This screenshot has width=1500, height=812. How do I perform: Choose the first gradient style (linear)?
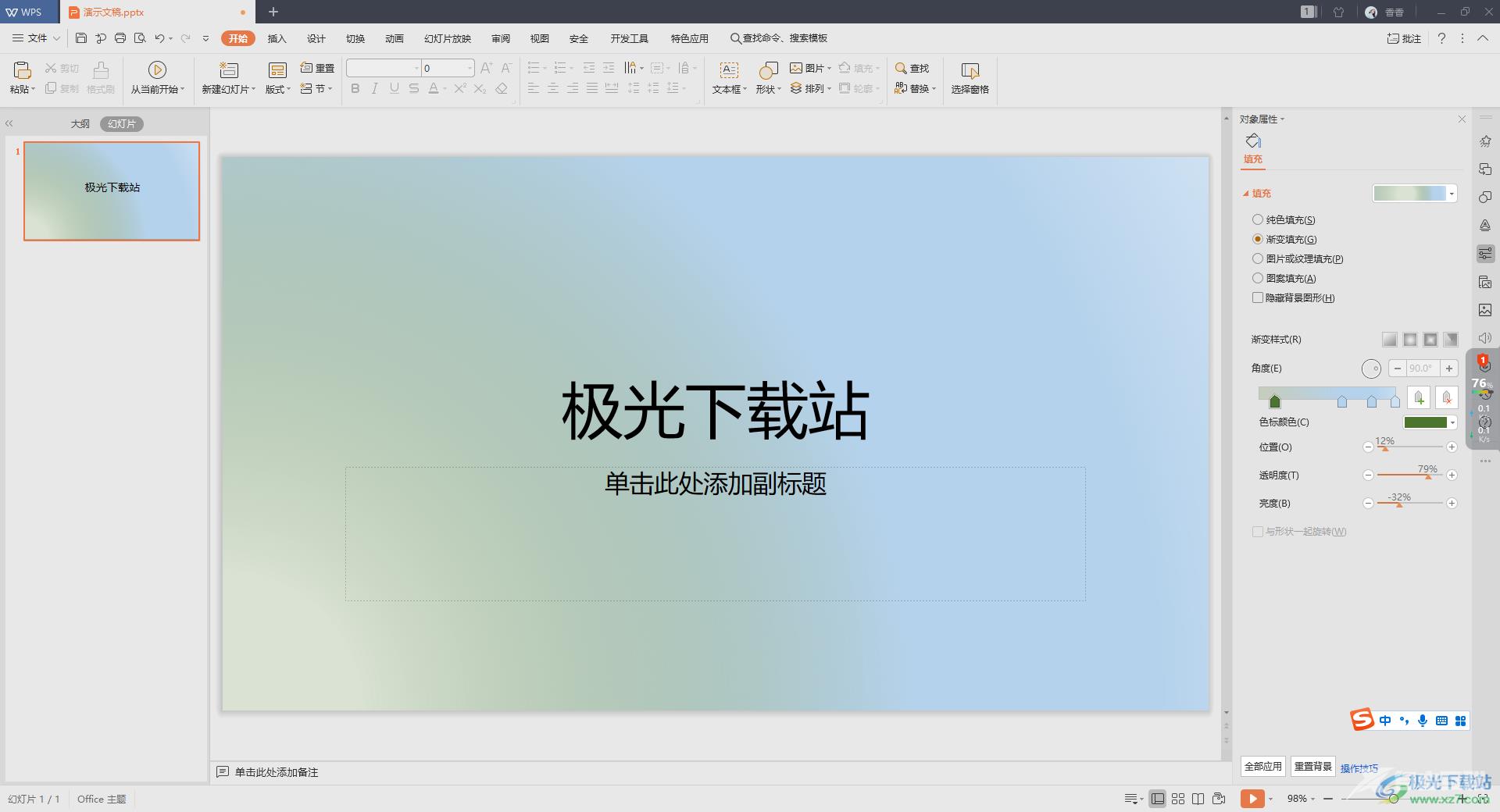coord(1389,339)
